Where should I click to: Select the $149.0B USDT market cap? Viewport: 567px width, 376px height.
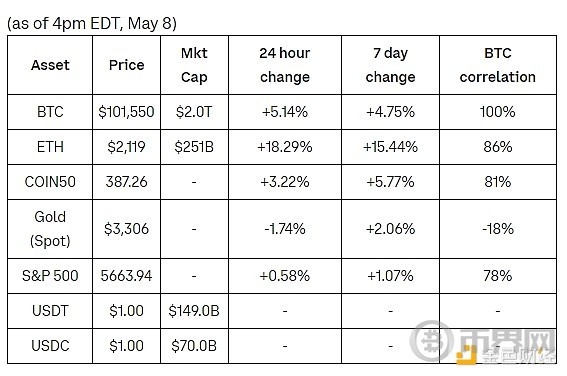click(194, 311)
